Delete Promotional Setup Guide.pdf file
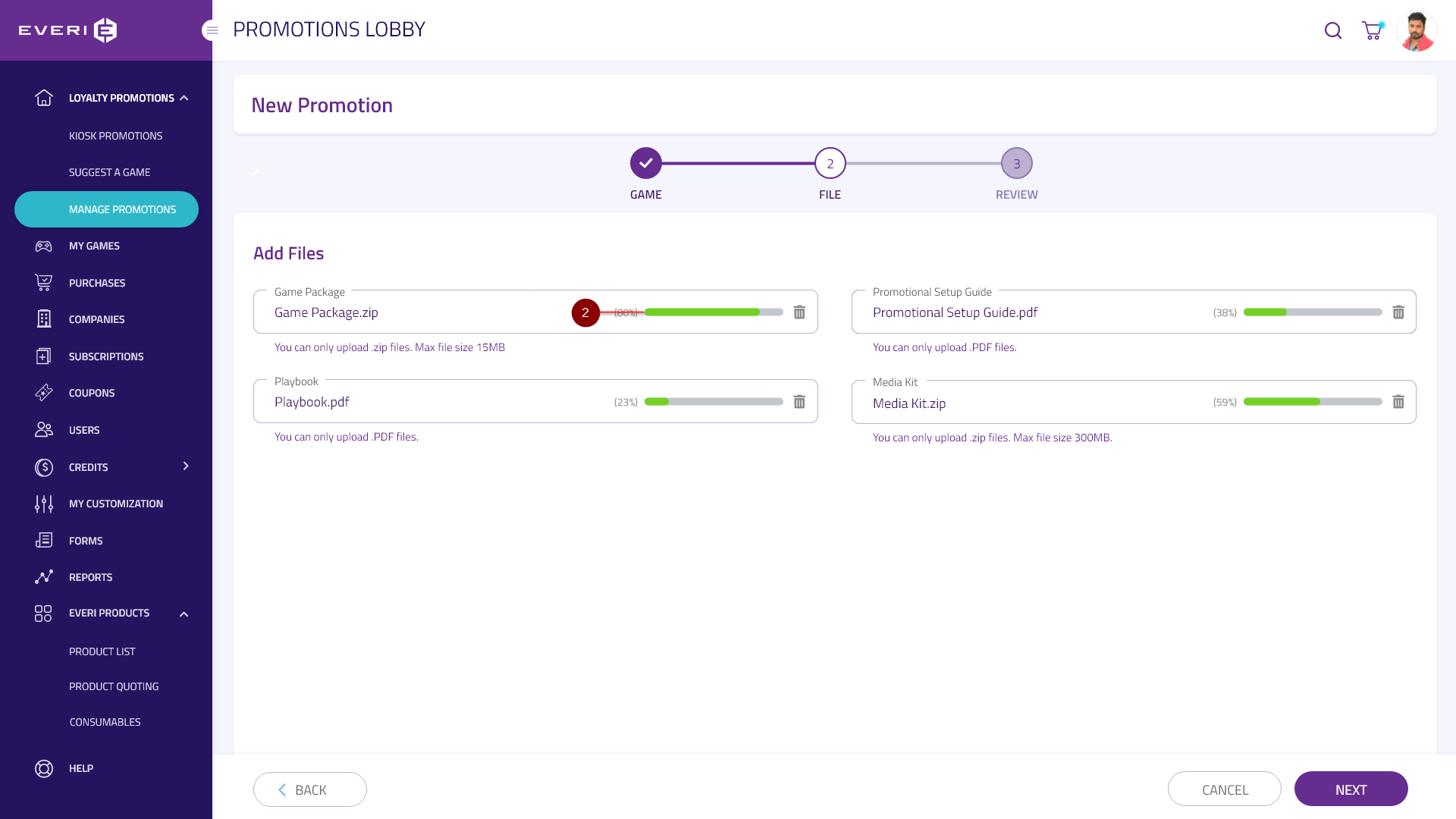This screenshot has height=819, width=1456. pos(1398,312)
